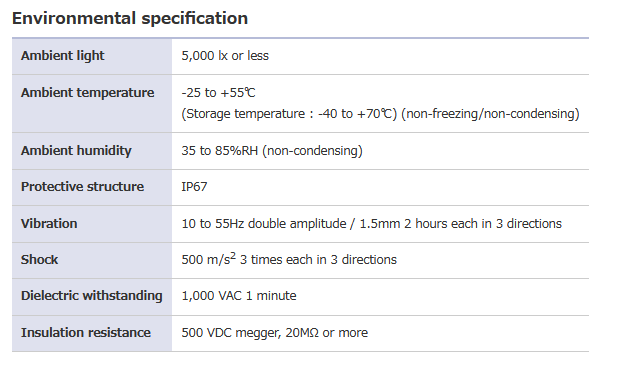The width and height of the screenshot is (644, 369).
Task: Click the Environmental specification heading
Action: tap(130, 19)
